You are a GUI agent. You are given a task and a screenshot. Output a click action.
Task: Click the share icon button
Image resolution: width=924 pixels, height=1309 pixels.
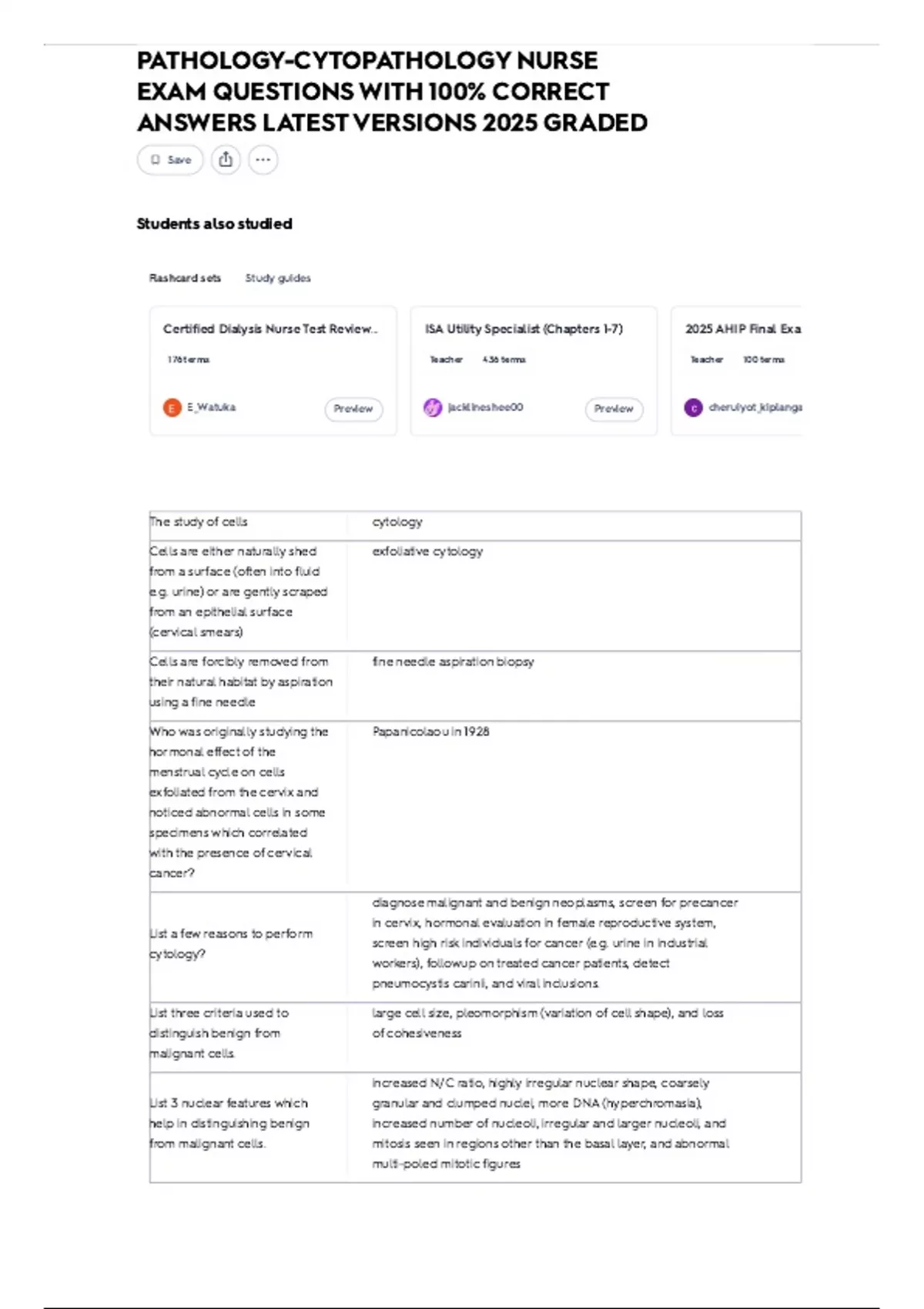(x=226, y=160)
